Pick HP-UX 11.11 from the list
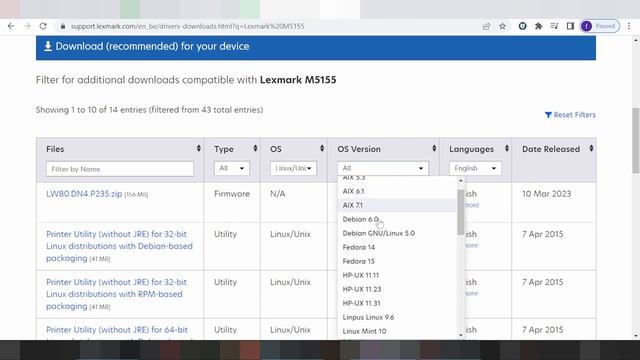This screenshot has width=640, height=360. click(x=397, y=275)
